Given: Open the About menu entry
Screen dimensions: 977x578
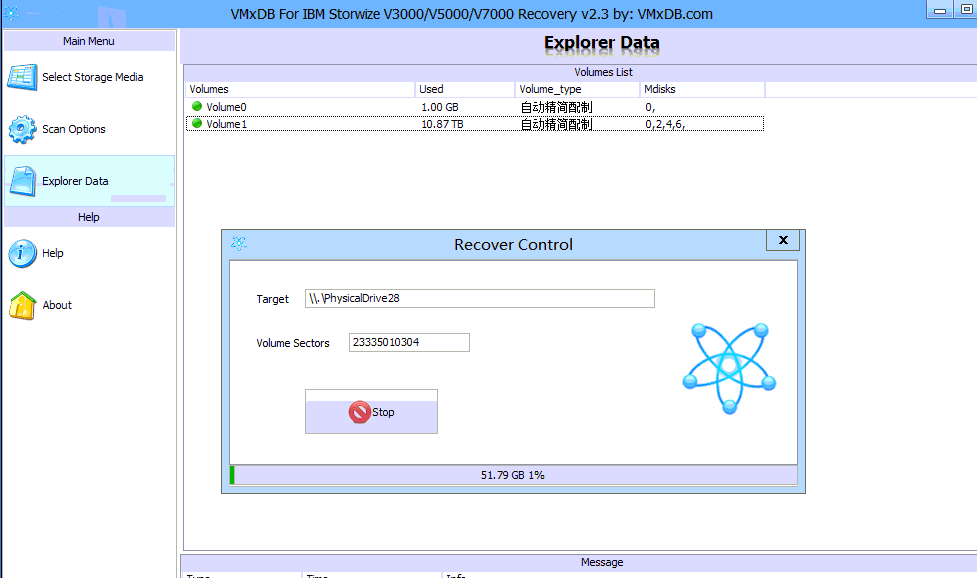Looking at the screenshot, I should coord(89,305).
